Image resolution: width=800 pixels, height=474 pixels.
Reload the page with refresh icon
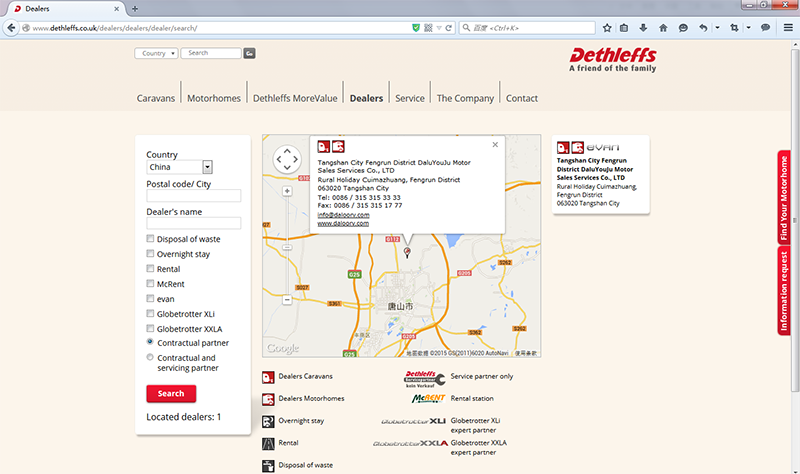click(x=448, y=28)
